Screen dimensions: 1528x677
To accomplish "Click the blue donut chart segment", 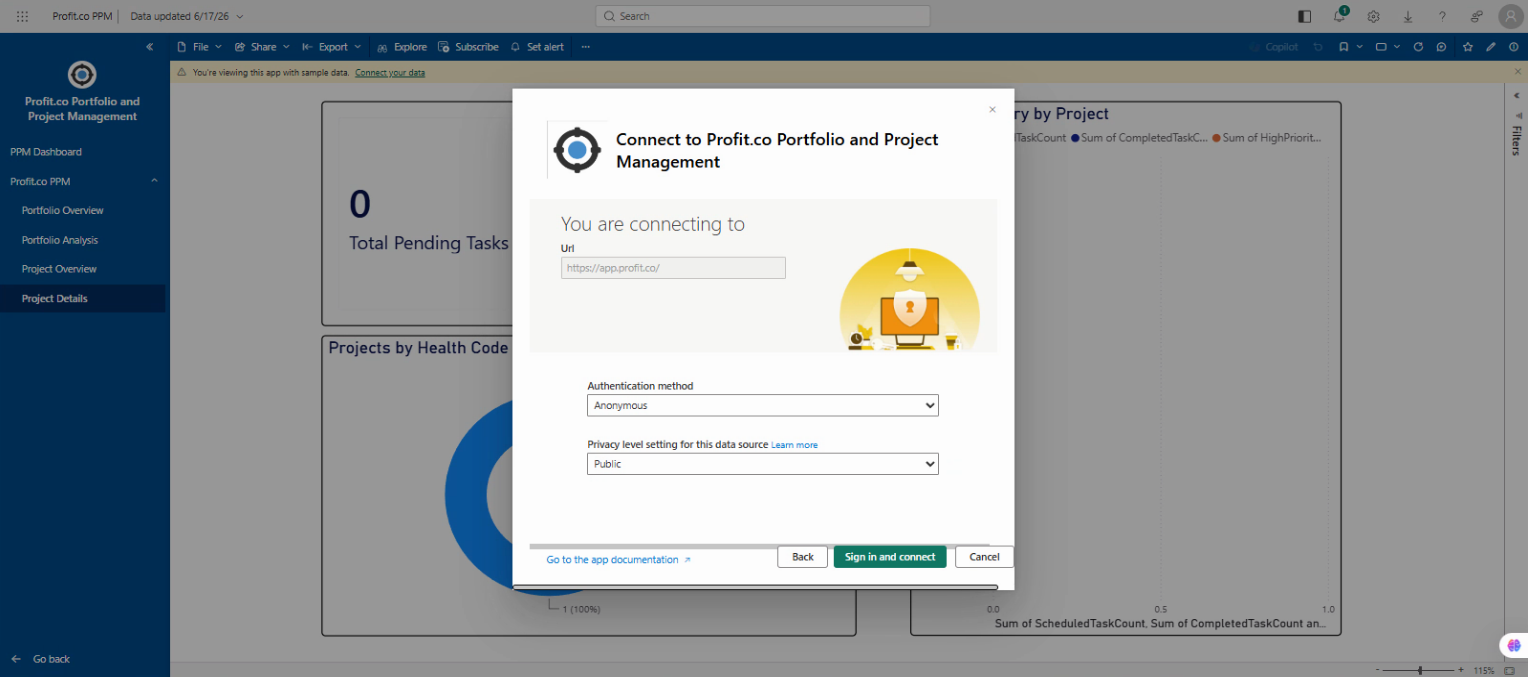I will (466, 495).
